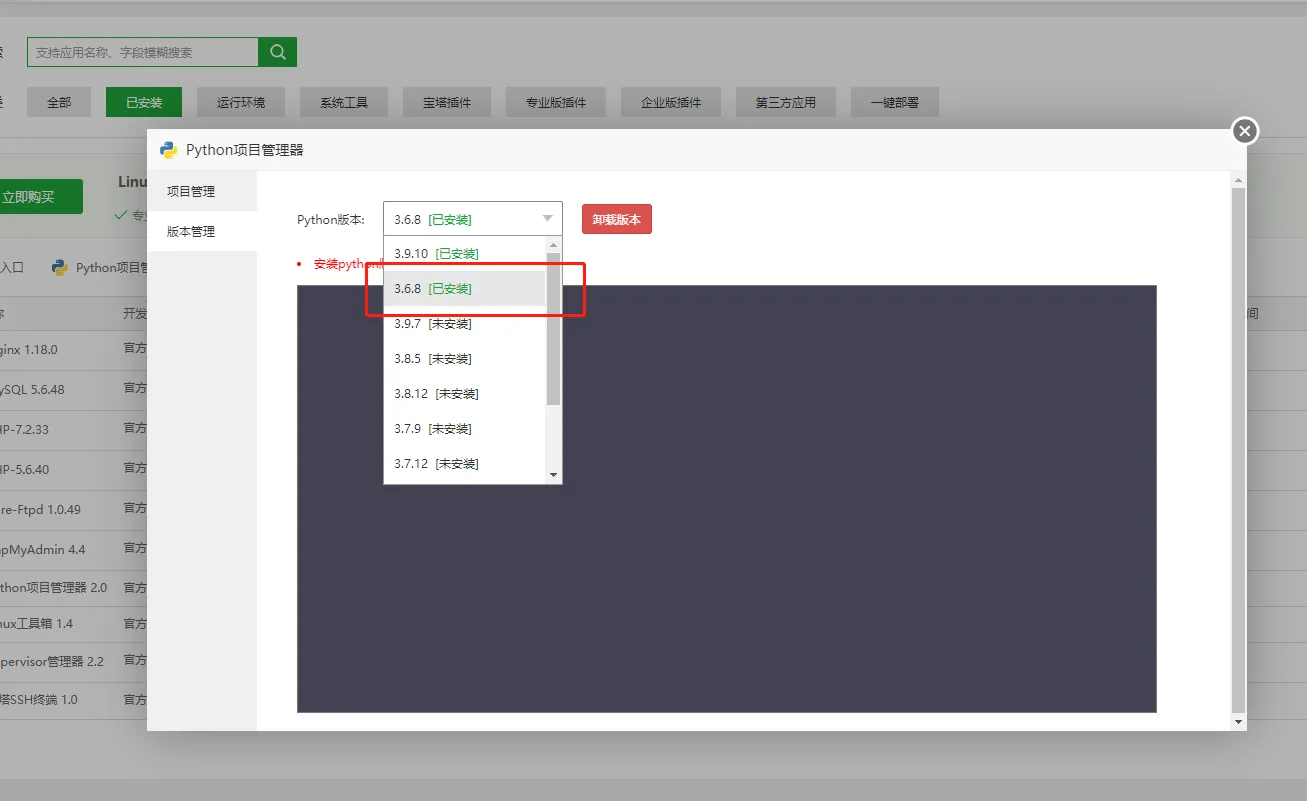Select version 3.7.9 [未安装]

[465, 429]
